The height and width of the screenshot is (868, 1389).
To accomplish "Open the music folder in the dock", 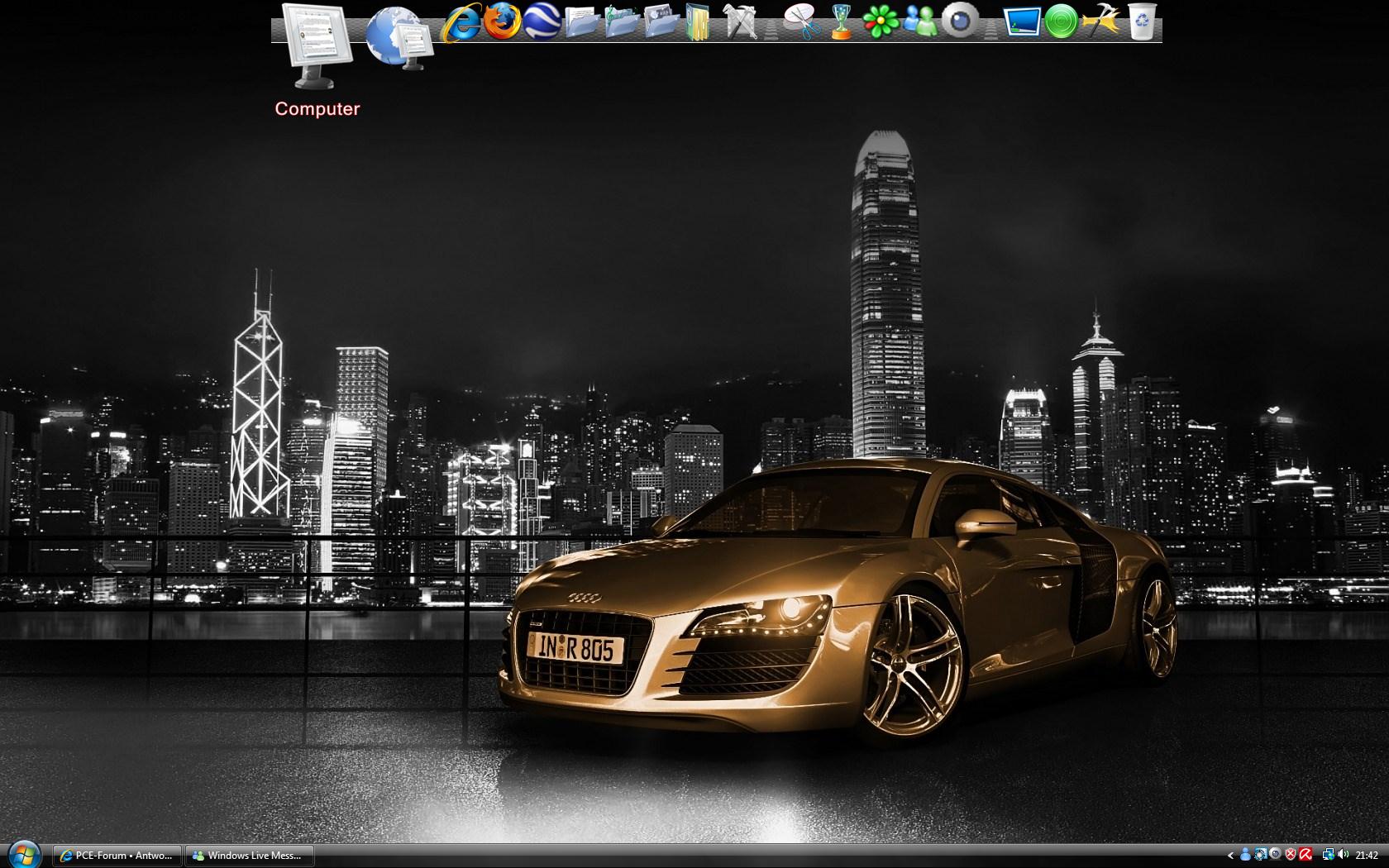I will pos(622,21).
